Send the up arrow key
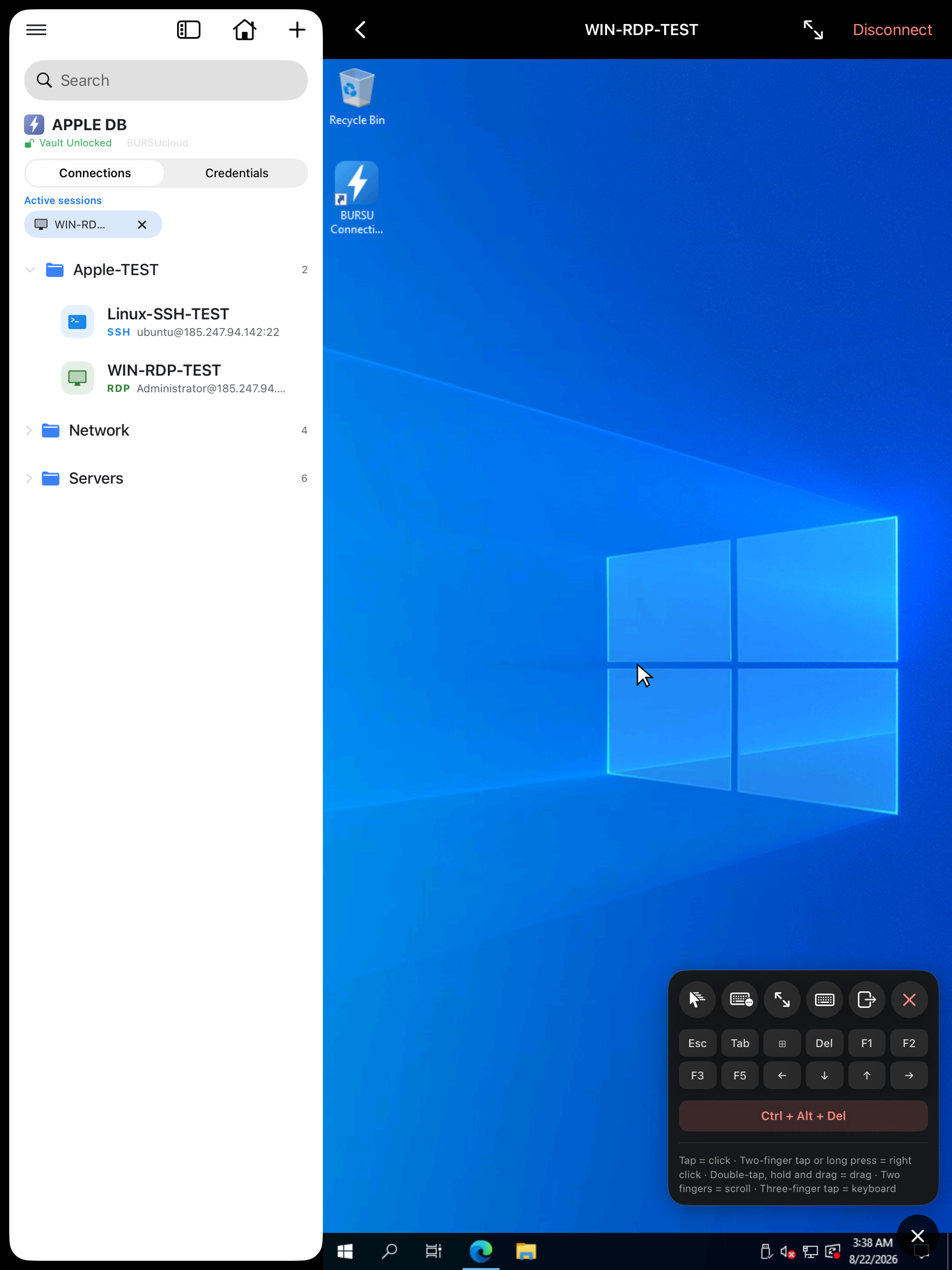Viewport: 952px width, 1270px height. [x=867, y=1076]
